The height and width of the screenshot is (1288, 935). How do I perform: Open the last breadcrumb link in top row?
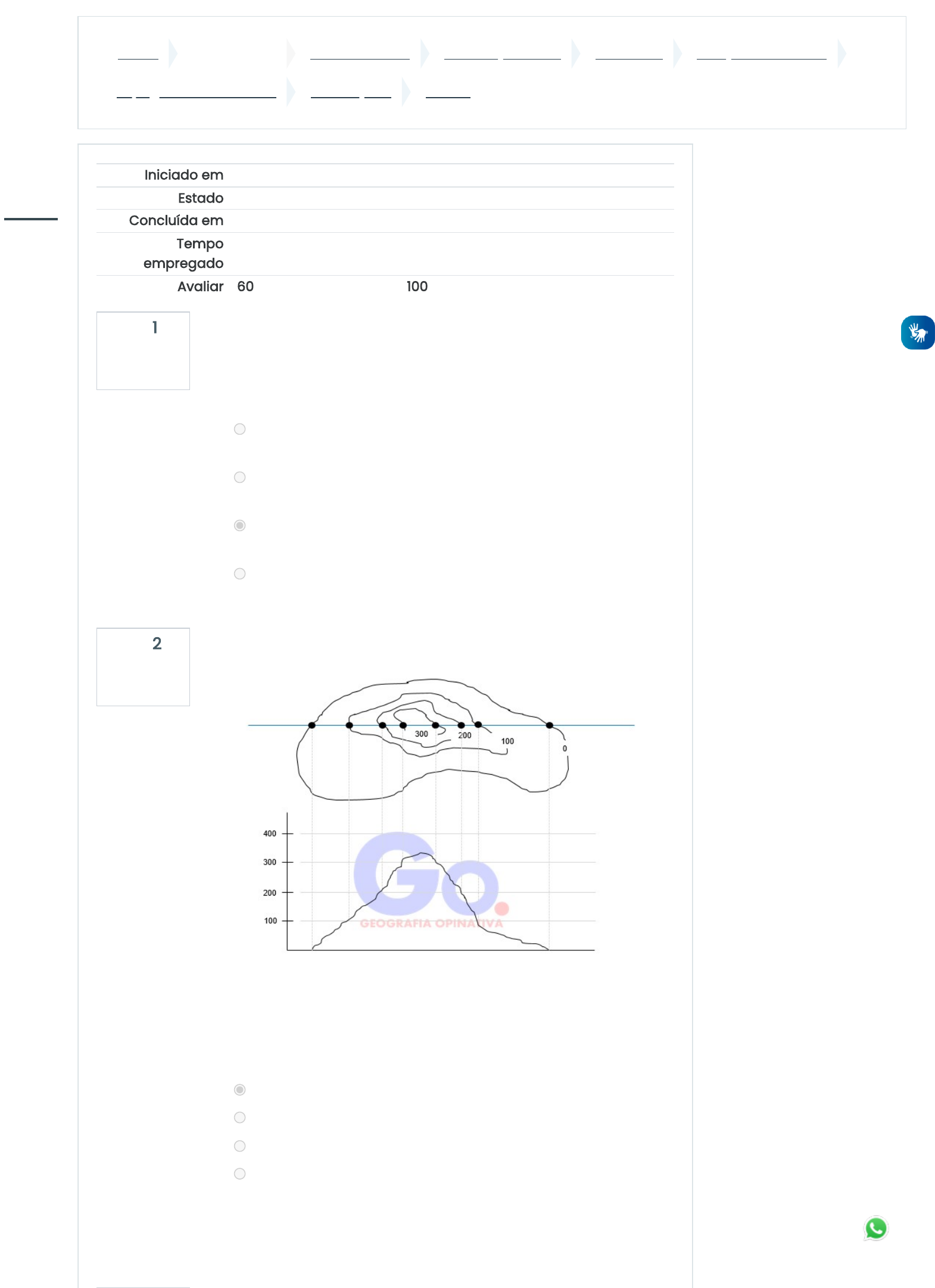[761, 55]
